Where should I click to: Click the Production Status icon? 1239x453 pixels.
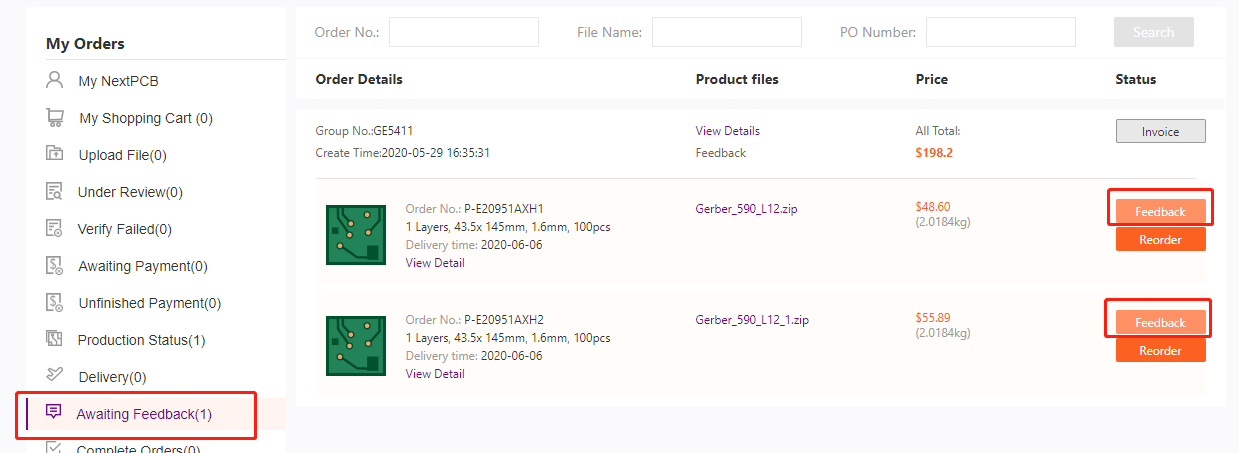55,339
